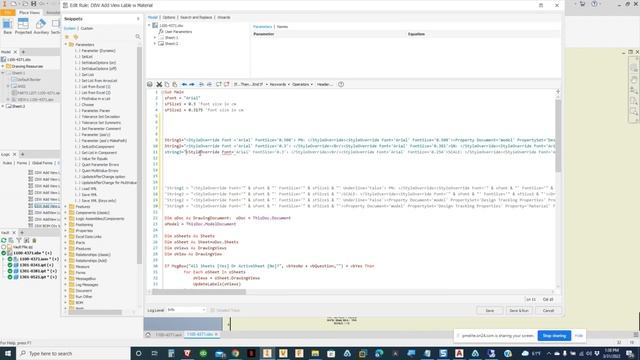Click the Vault filter funnel icon
The width and height of the screenshot is (640, 360).
tap(19, 240)
